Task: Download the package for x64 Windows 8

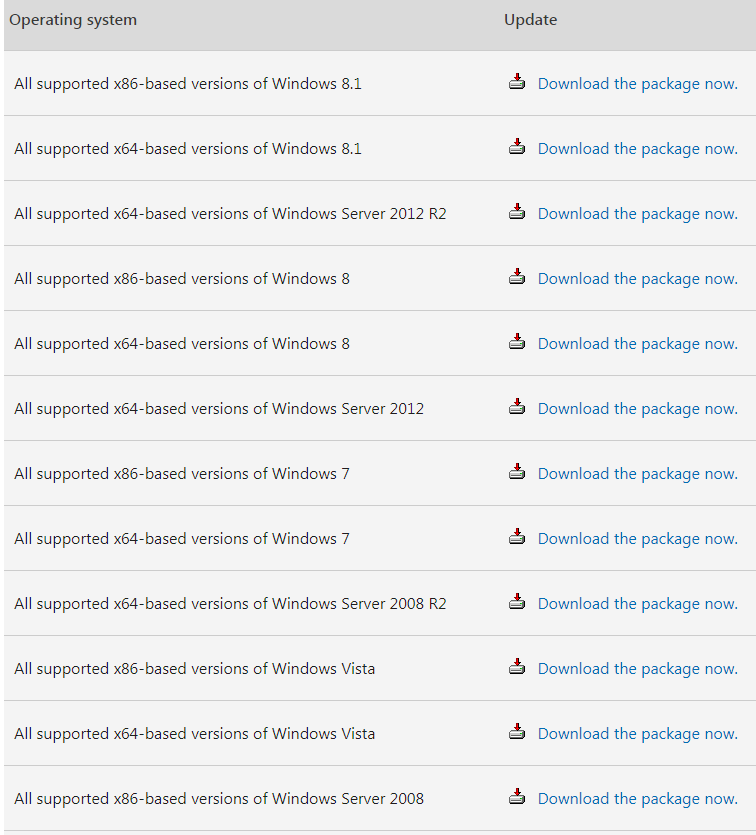Action: point(638,343)
